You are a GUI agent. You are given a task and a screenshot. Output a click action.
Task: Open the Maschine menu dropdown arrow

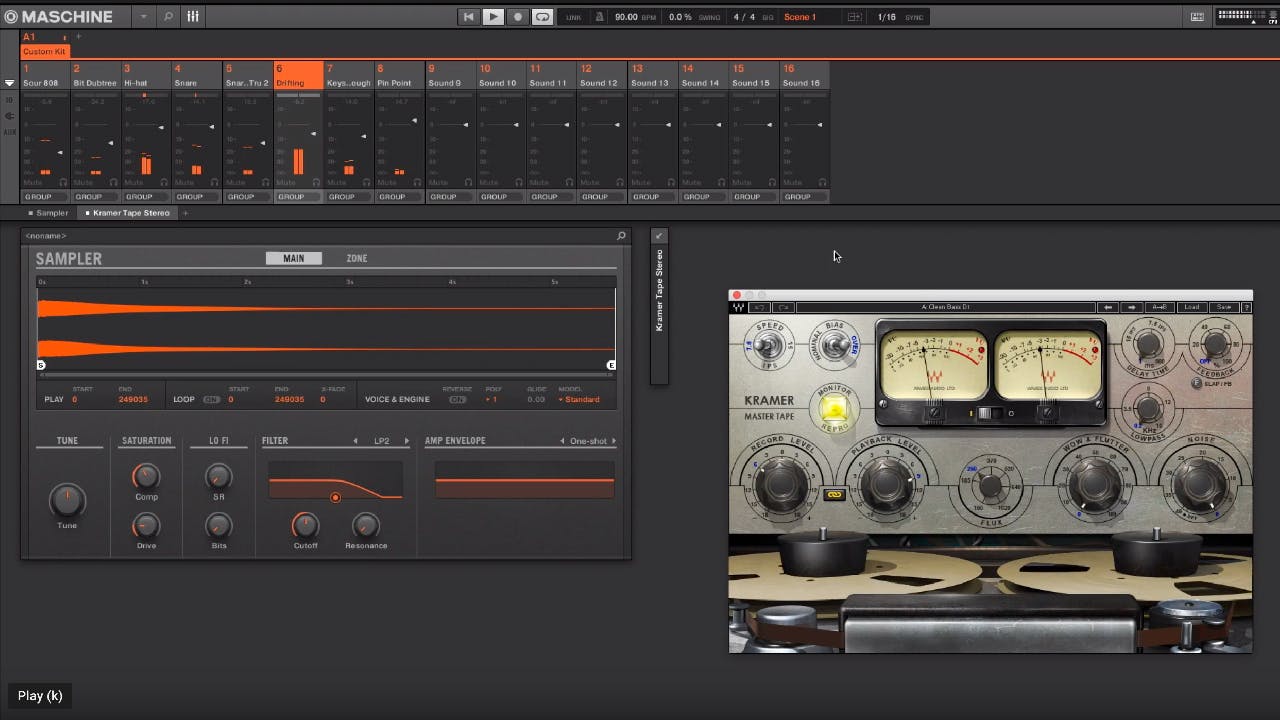143,17
